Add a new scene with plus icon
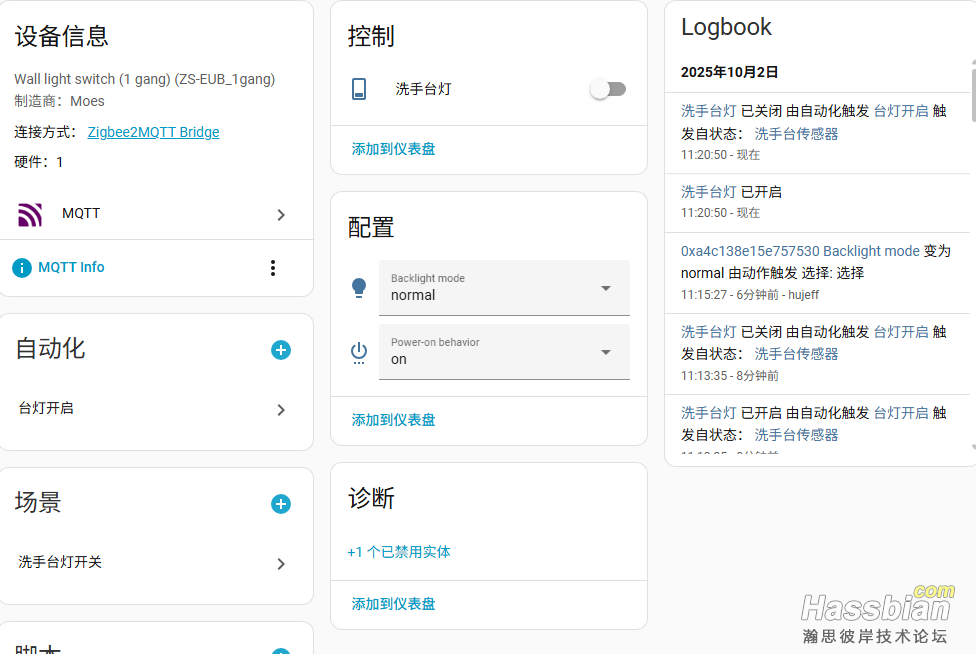 pyautogui.click(x=281, y=504)
